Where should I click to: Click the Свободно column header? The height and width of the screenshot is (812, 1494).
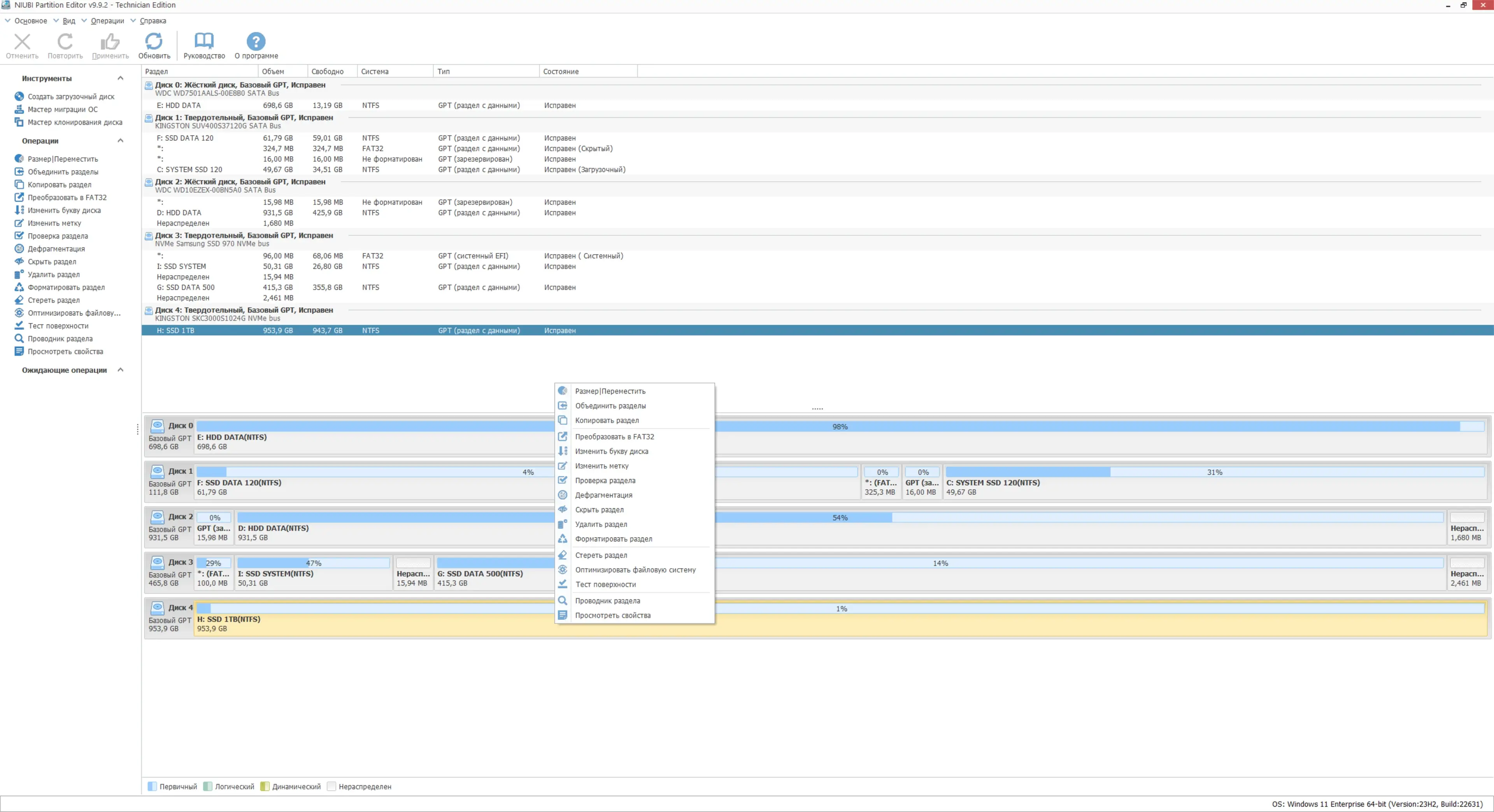[x=327, y=72]
